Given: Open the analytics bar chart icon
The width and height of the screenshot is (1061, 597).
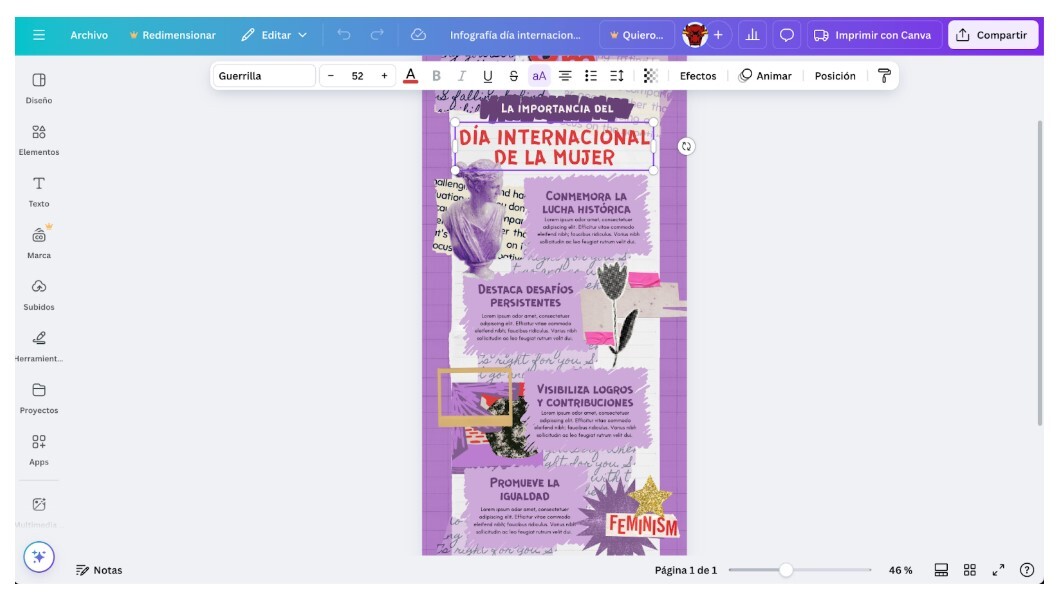Looking at the screenshot, I should point(752,35).
